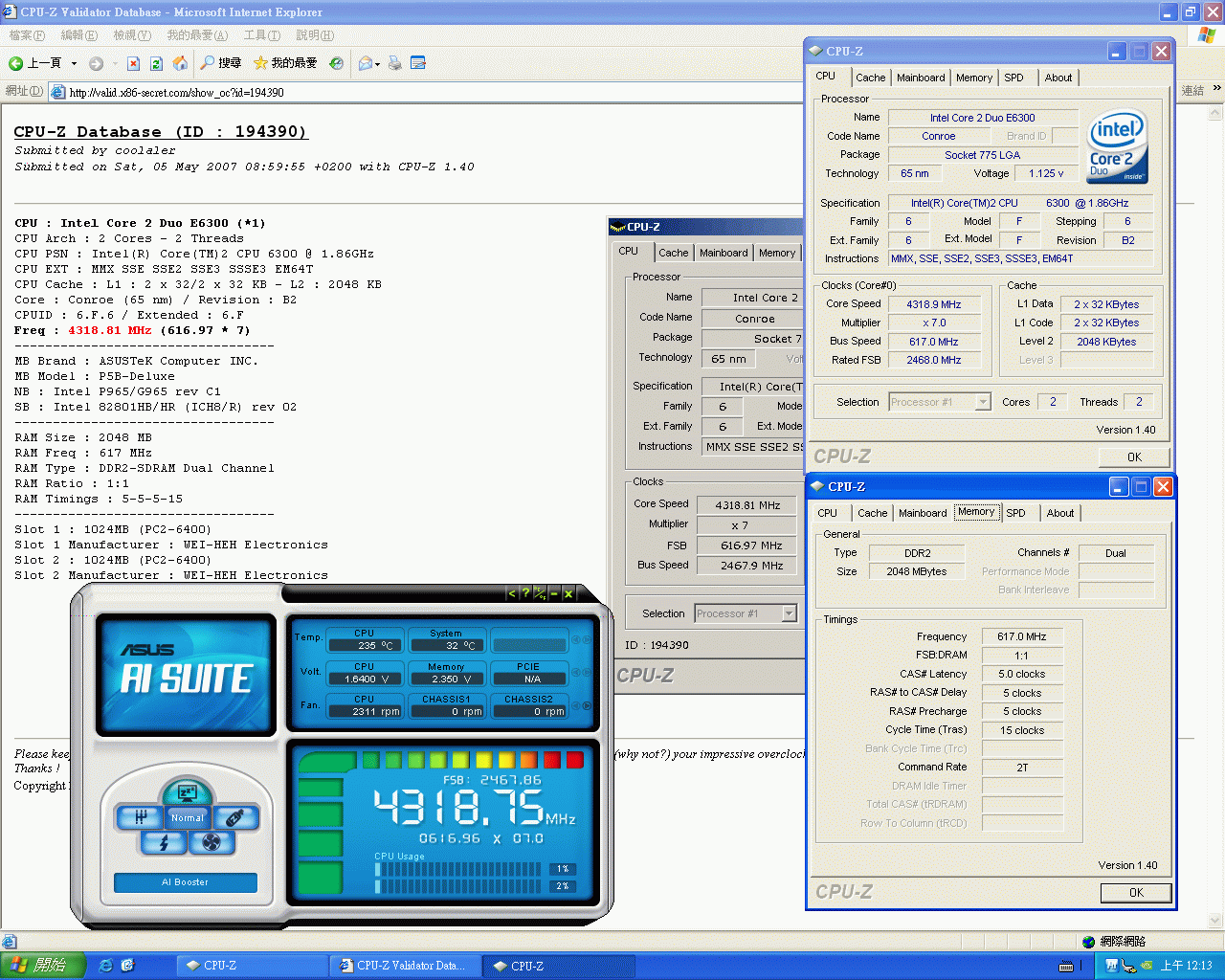This screenshot has width=1225, height=980.
Task: Click the IE vertical scrollbar down arrow
Action: coord(1216,922)
